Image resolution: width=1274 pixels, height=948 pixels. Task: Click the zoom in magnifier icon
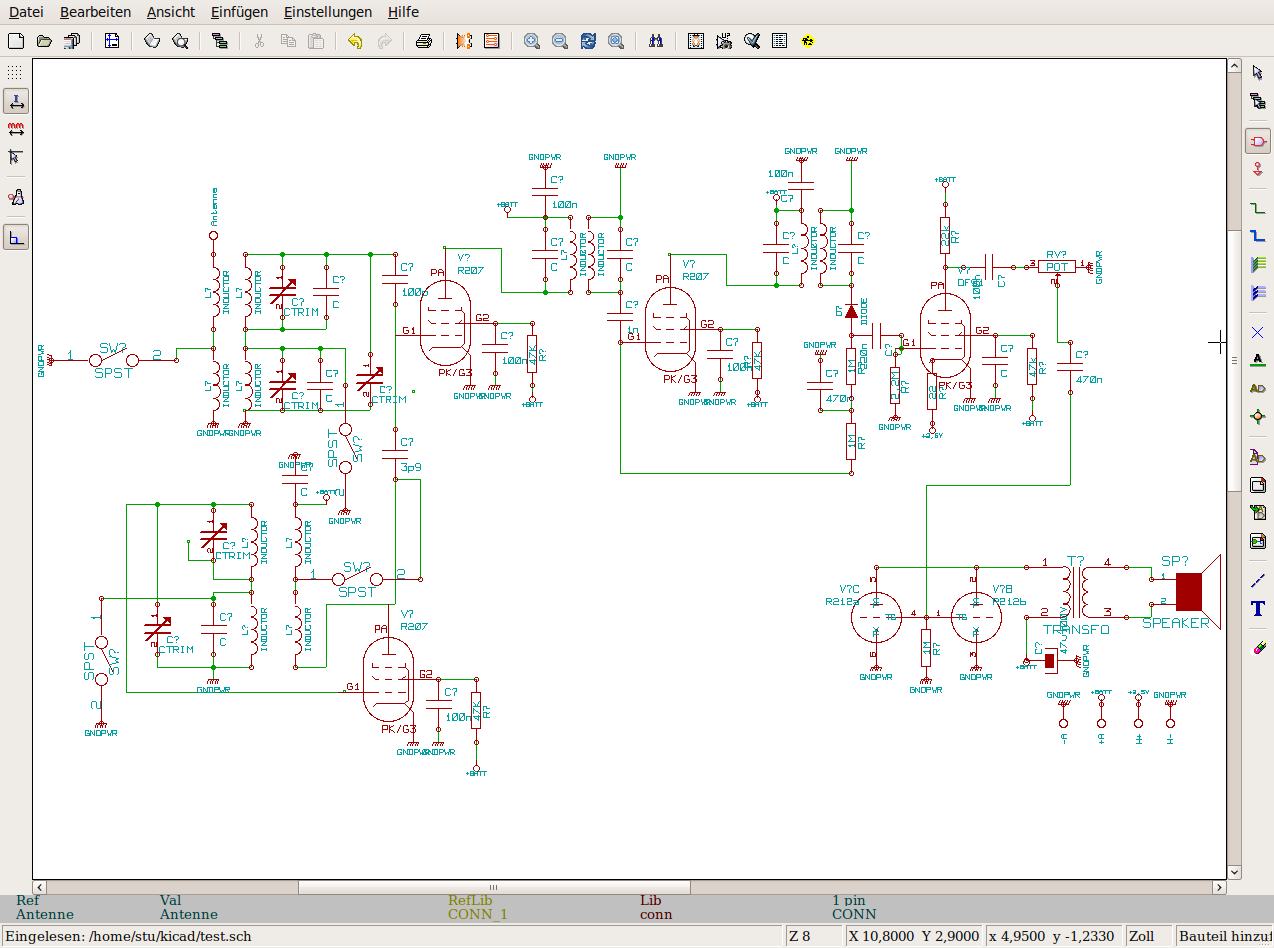point(532,41)
